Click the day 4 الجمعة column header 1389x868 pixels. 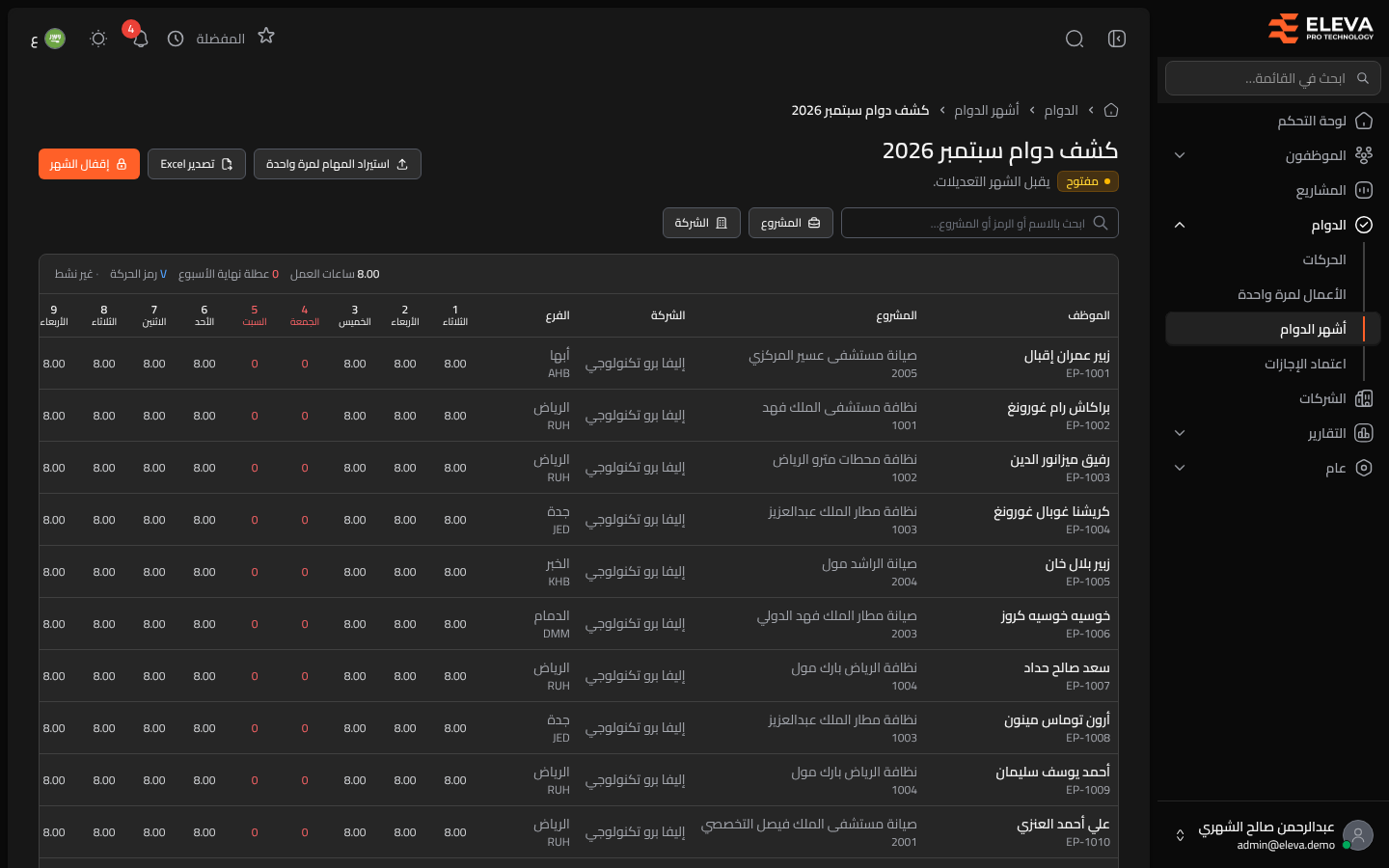pyautogui.click(x=305, y=315)
